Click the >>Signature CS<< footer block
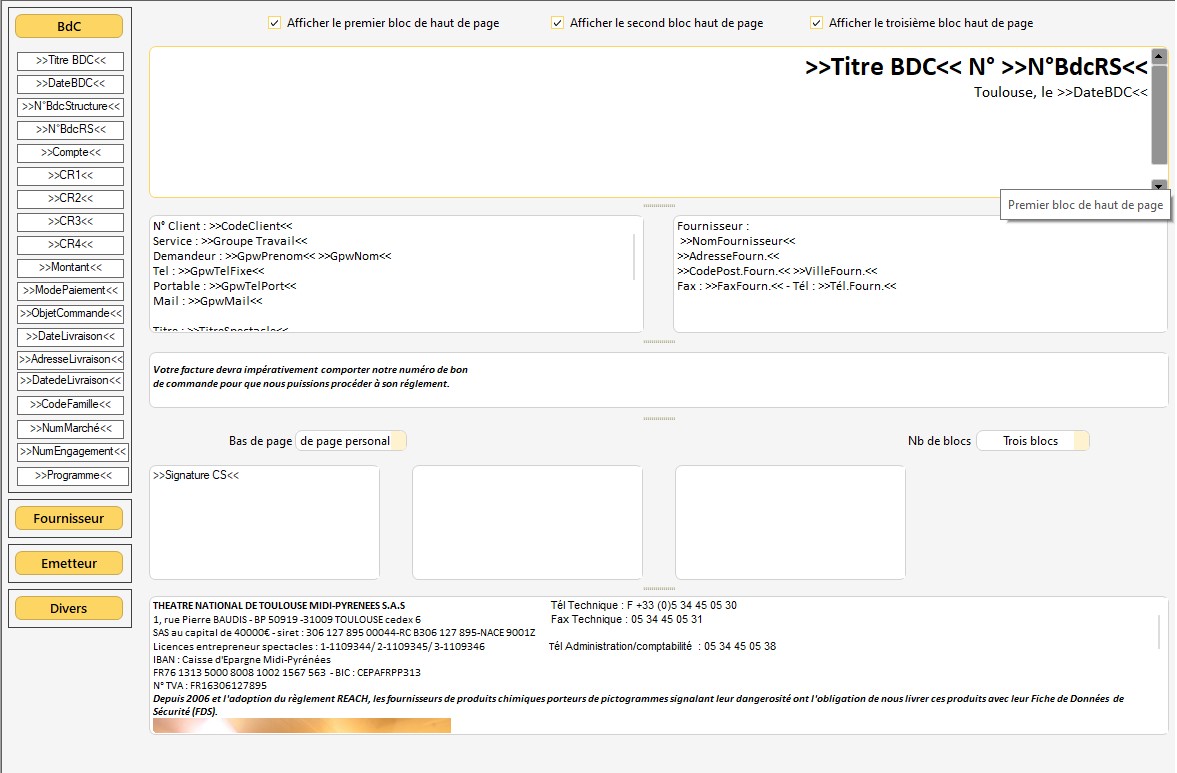The width and height of the screenshot is (1177, 773). tap(264, 521)
